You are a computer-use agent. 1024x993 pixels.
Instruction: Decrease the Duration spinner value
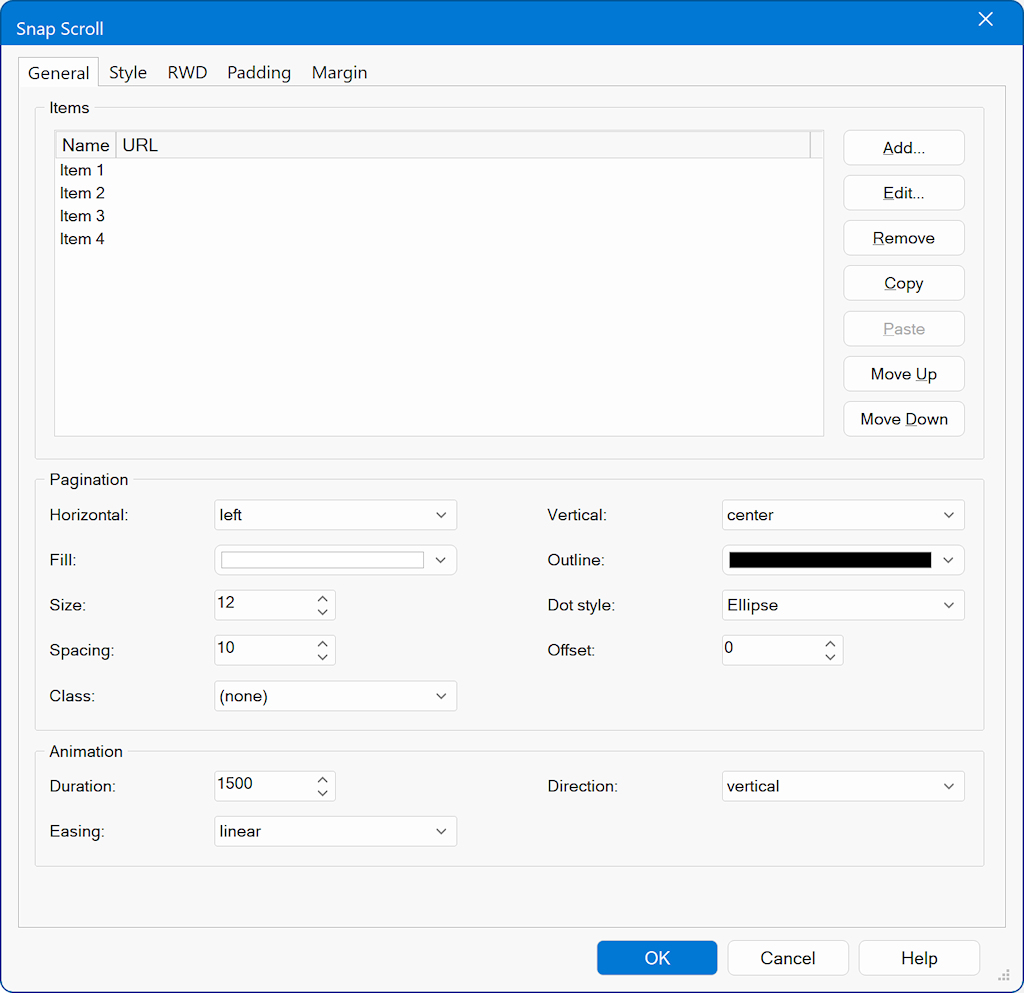click(322, 793)
